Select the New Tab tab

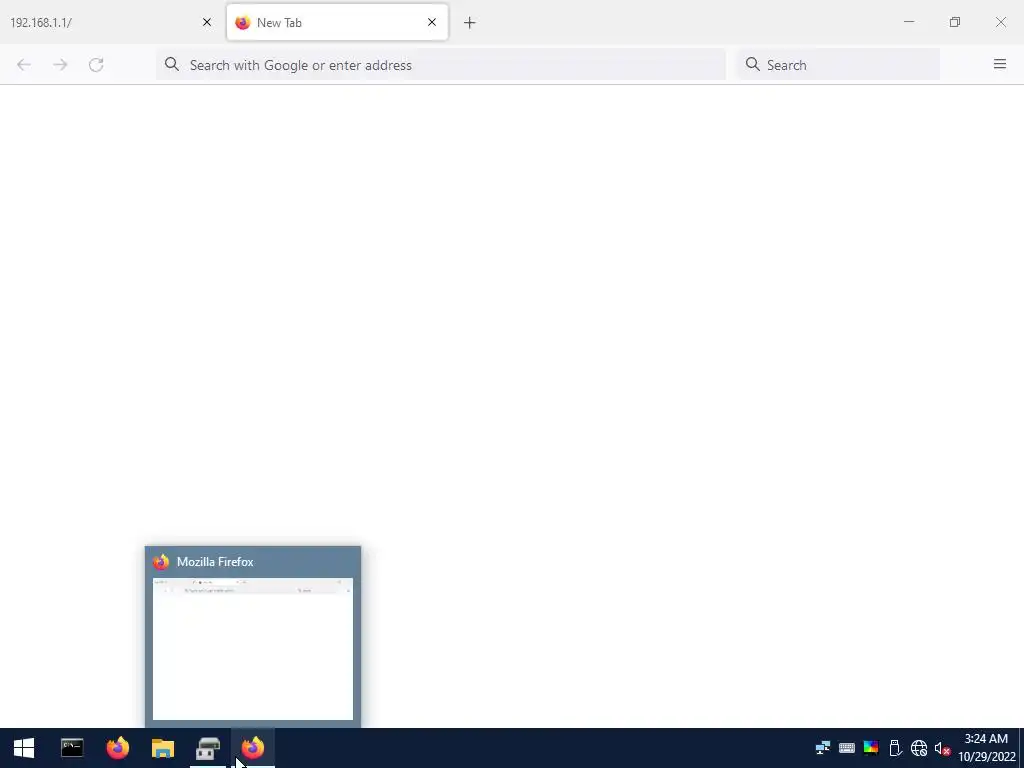click(337, 22)
